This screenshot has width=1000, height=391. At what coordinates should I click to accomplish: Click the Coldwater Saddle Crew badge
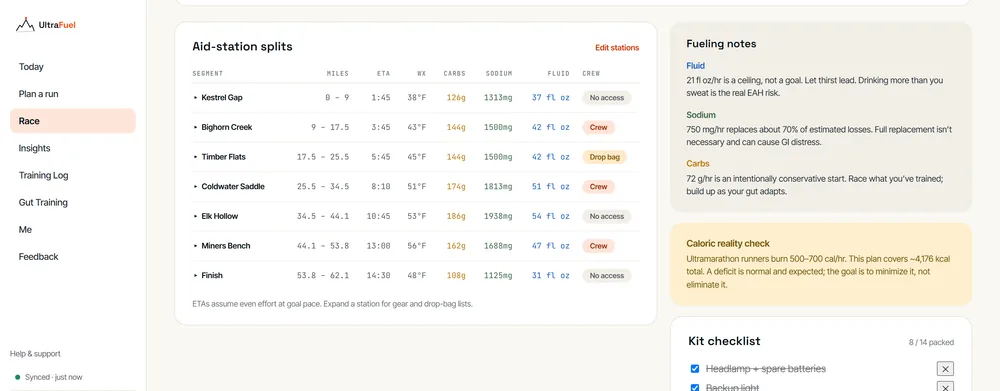pyautogui.click(x=598, y=186)
